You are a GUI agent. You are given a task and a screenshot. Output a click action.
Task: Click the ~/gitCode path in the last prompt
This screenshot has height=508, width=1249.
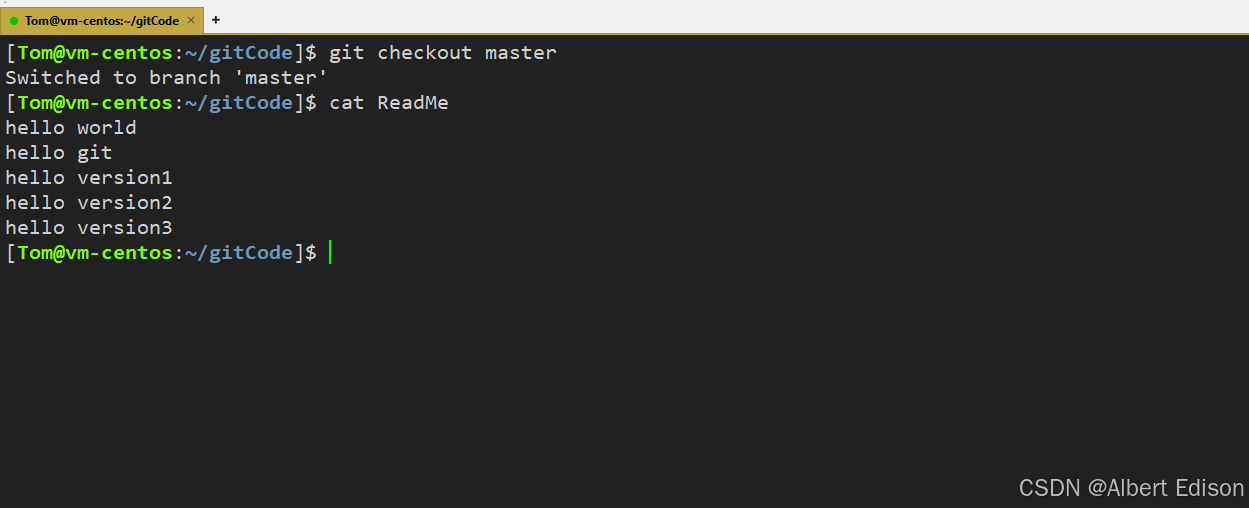(x=239, y=253)
